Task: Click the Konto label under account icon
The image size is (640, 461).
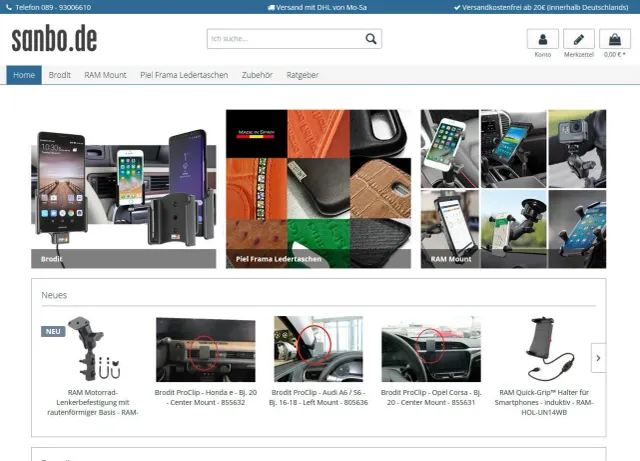Action: tap(542, 55)
